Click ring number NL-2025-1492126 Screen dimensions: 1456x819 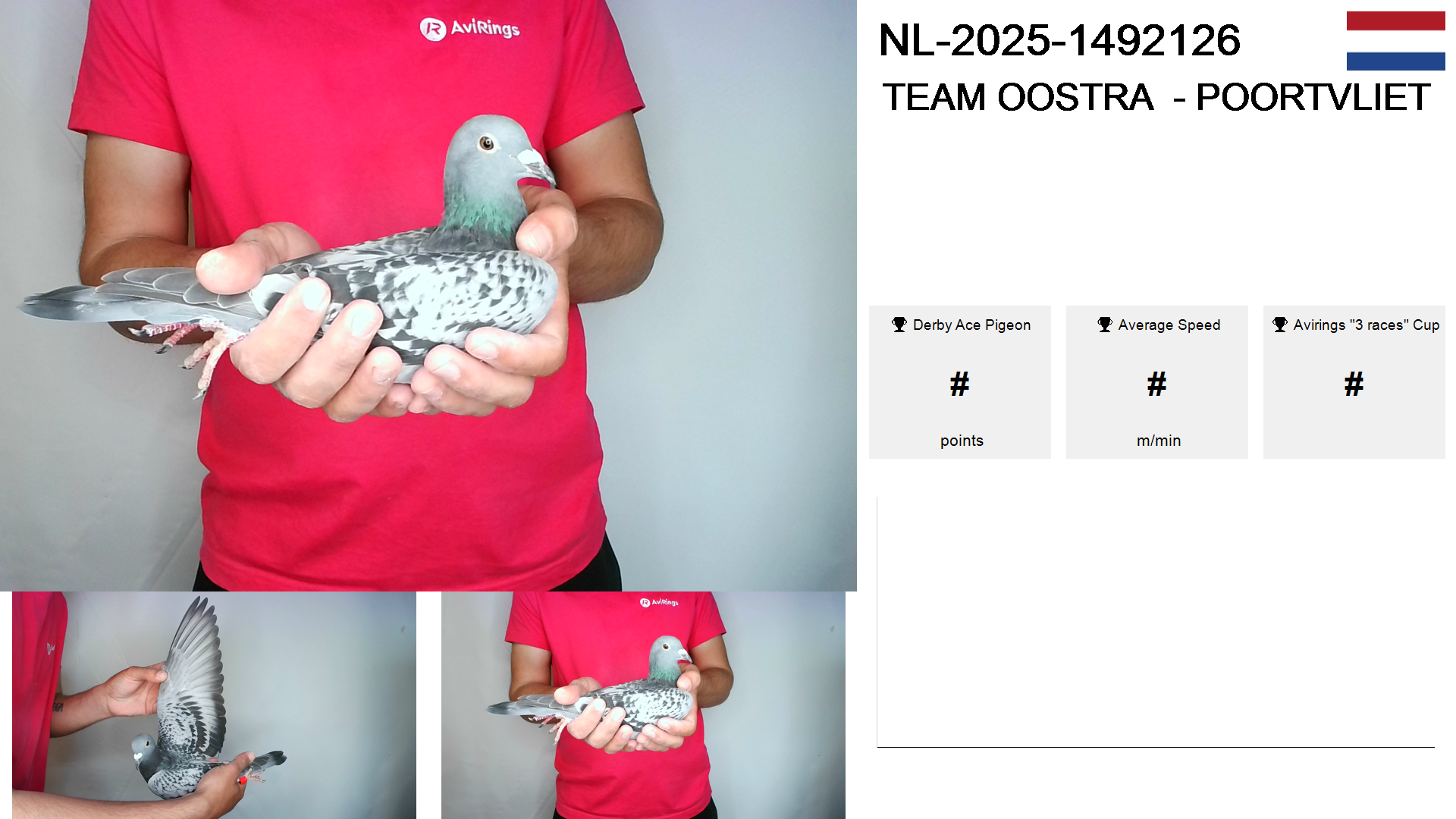pos(1059,40)
